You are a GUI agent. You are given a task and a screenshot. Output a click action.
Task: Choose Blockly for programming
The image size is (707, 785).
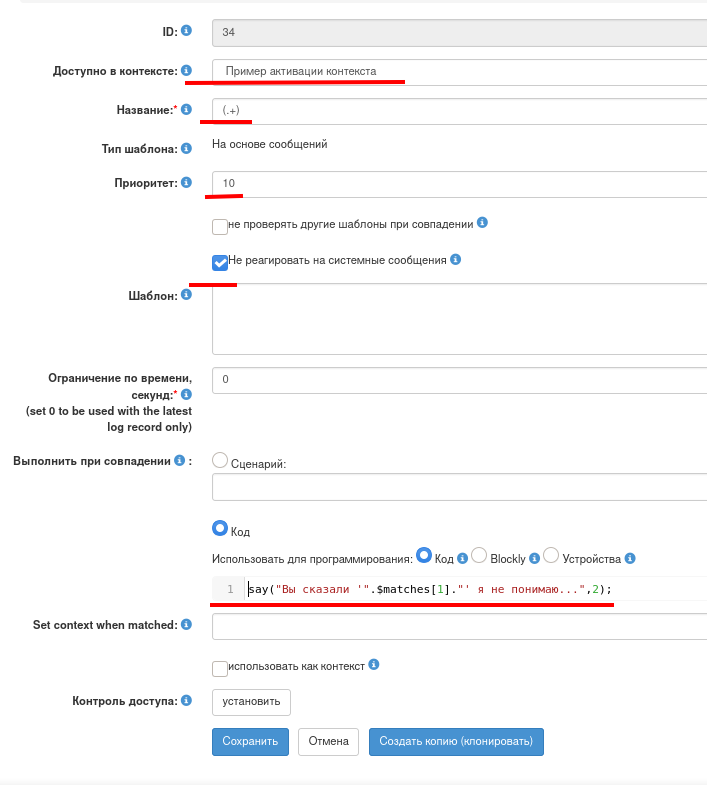pos(479,555)
